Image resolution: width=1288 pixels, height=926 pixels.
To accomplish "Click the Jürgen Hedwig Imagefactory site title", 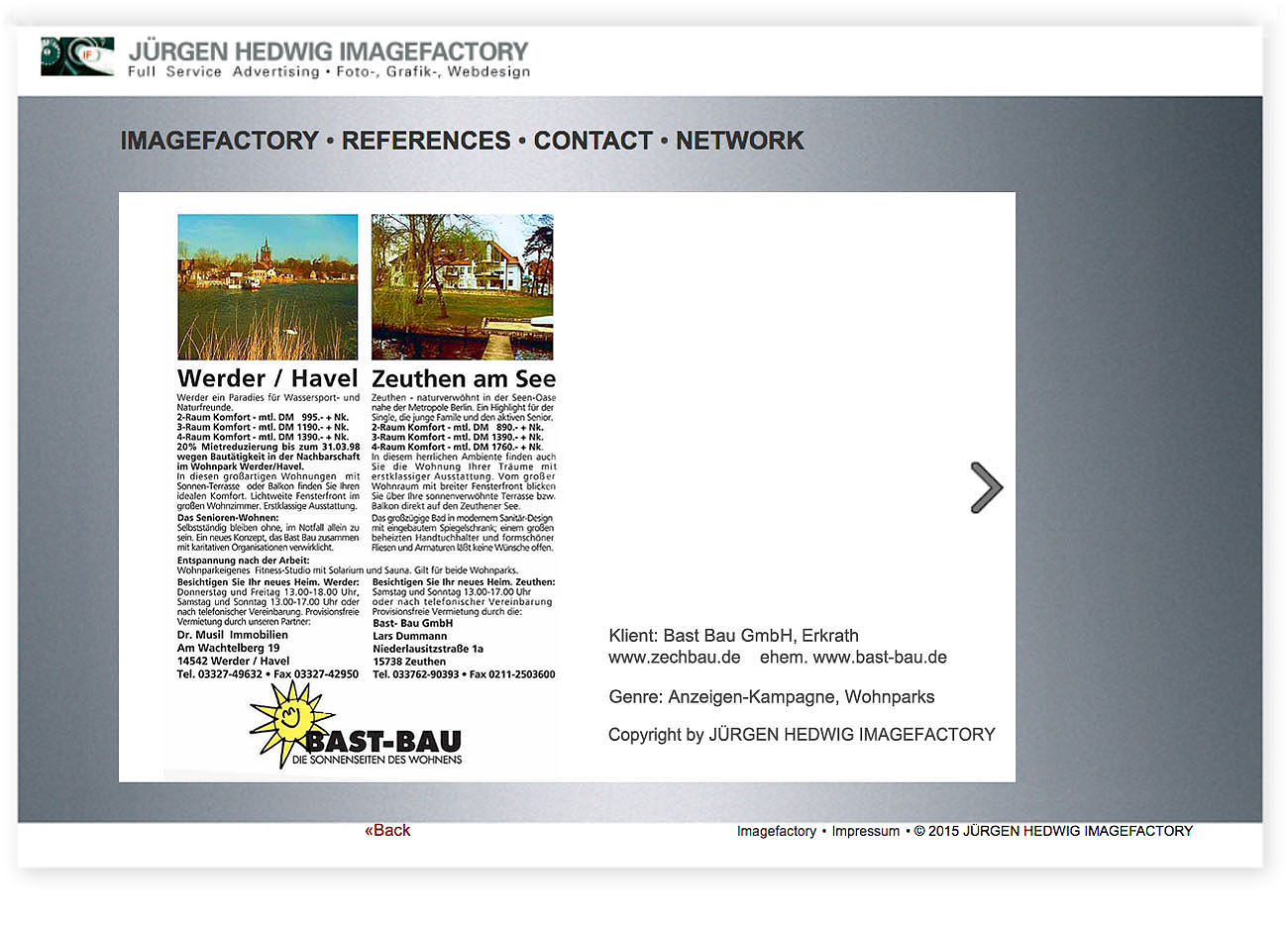I will pos(328,51).
